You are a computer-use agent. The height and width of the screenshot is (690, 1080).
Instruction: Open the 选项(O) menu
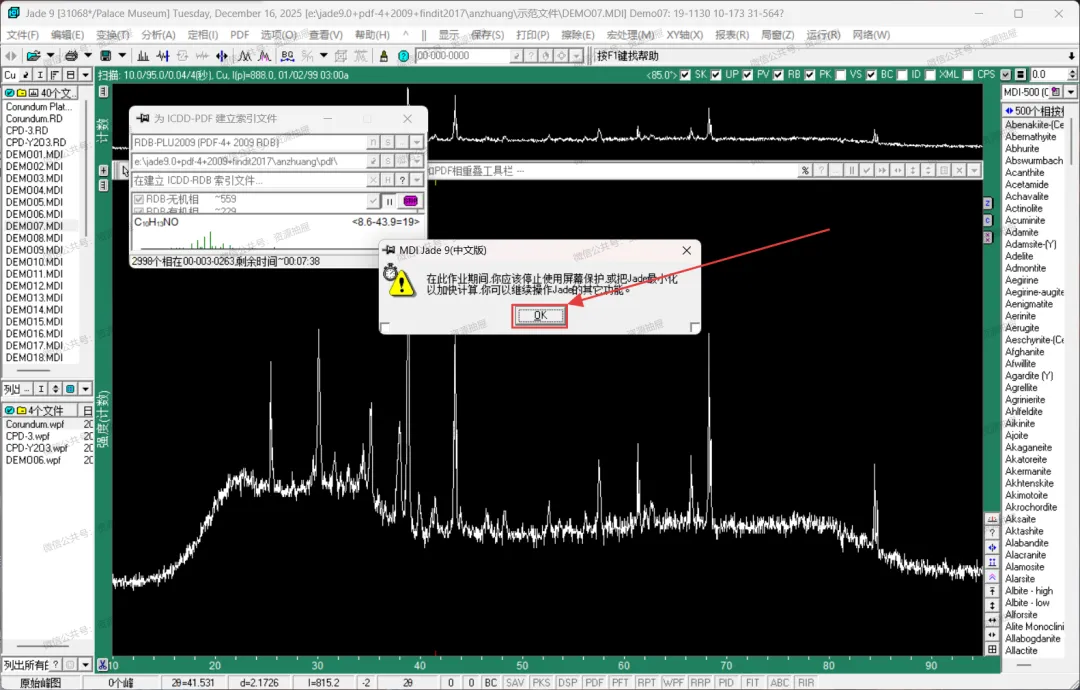[278, 34]
